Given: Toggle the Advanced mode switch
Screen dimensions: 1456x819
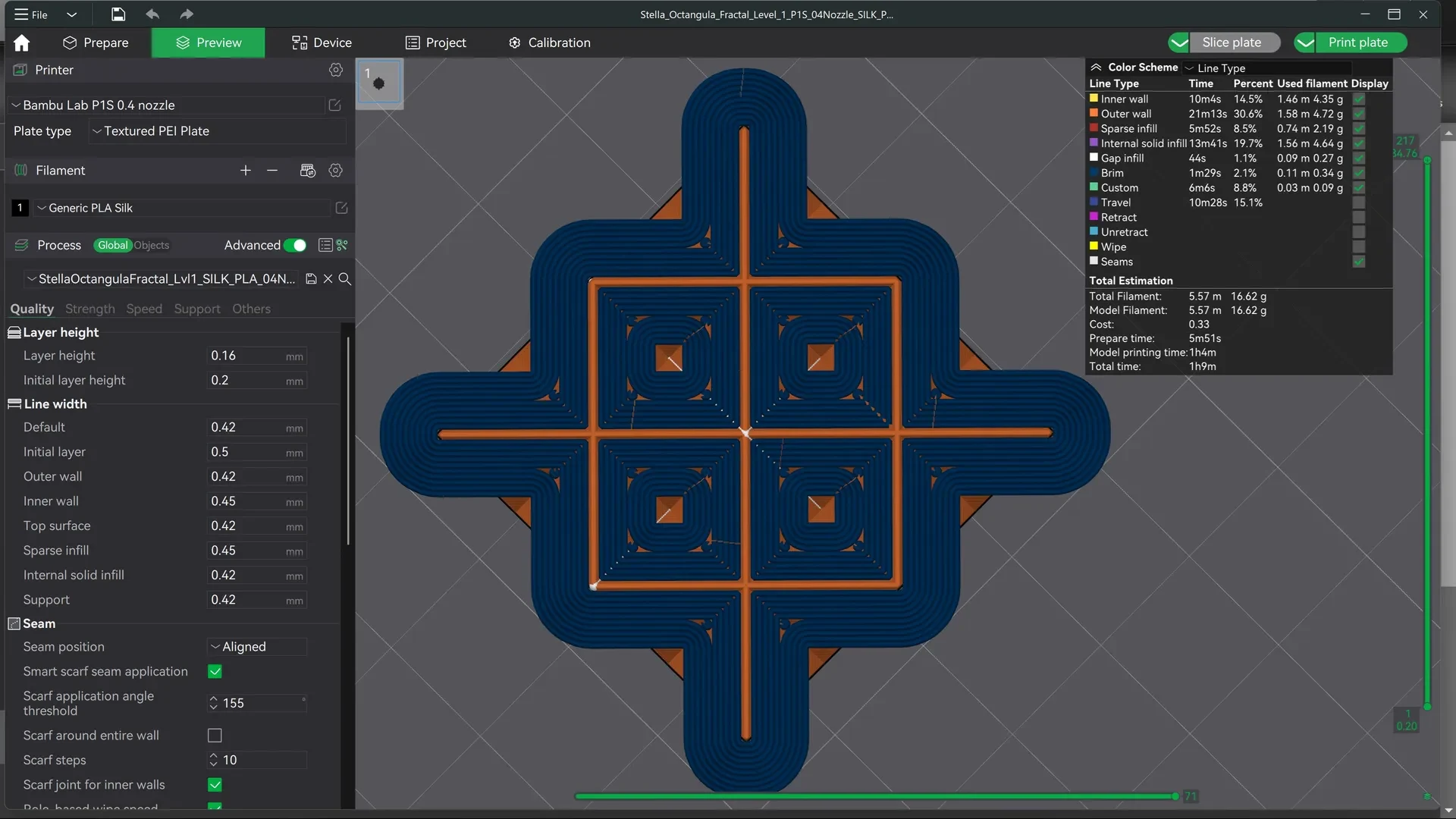Looking at the screenshot, I should pos(295,245).
